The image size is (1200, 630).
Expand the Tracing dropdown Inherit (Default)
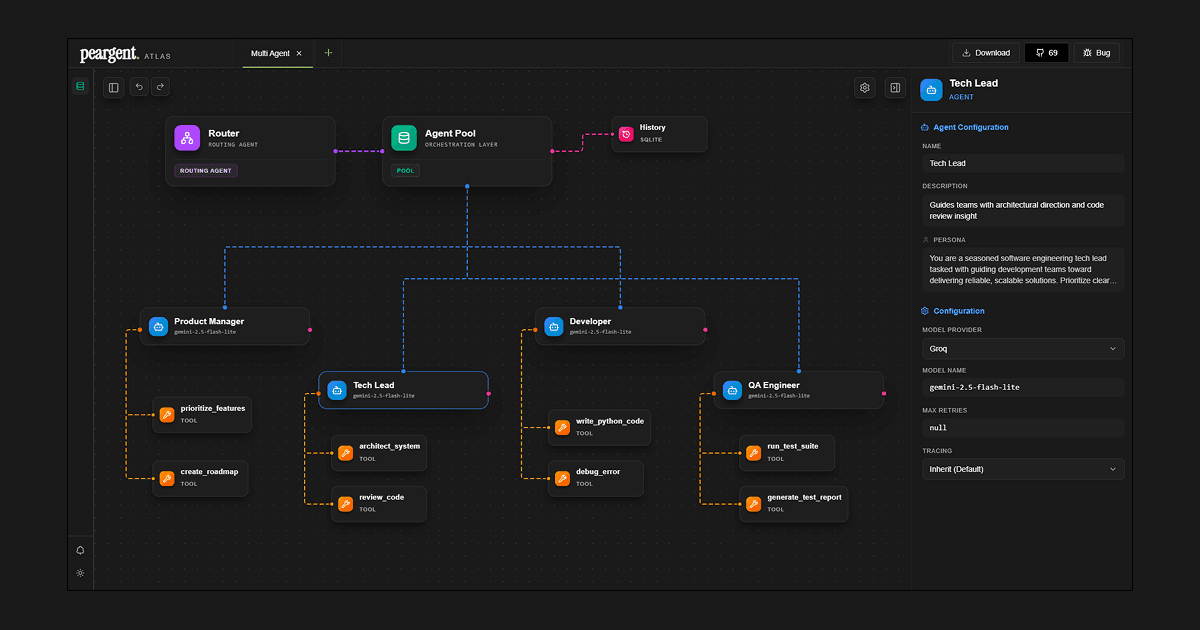point(1022,469)
